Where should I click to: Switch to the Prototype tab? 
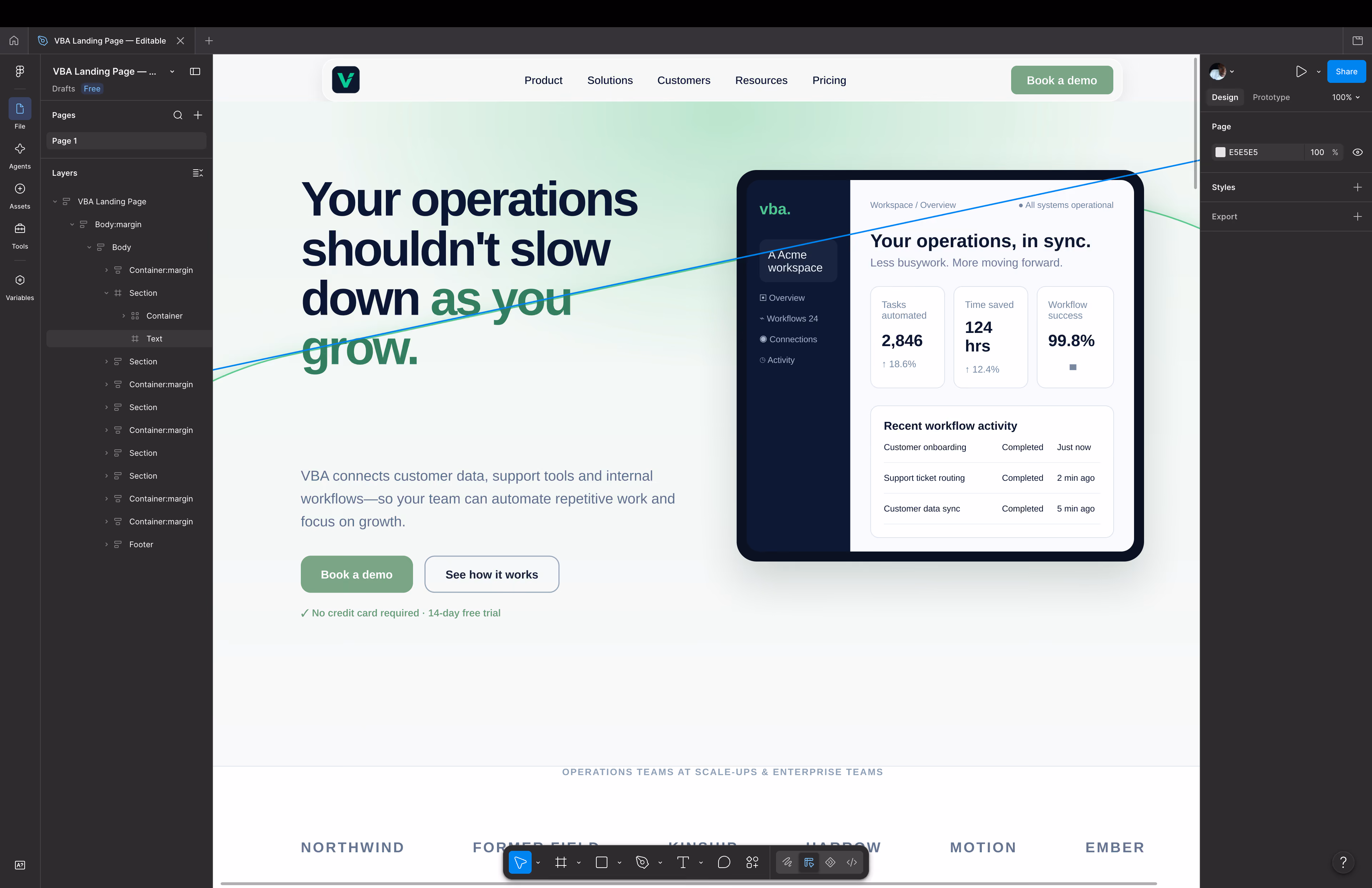(x=1271, y=98)
